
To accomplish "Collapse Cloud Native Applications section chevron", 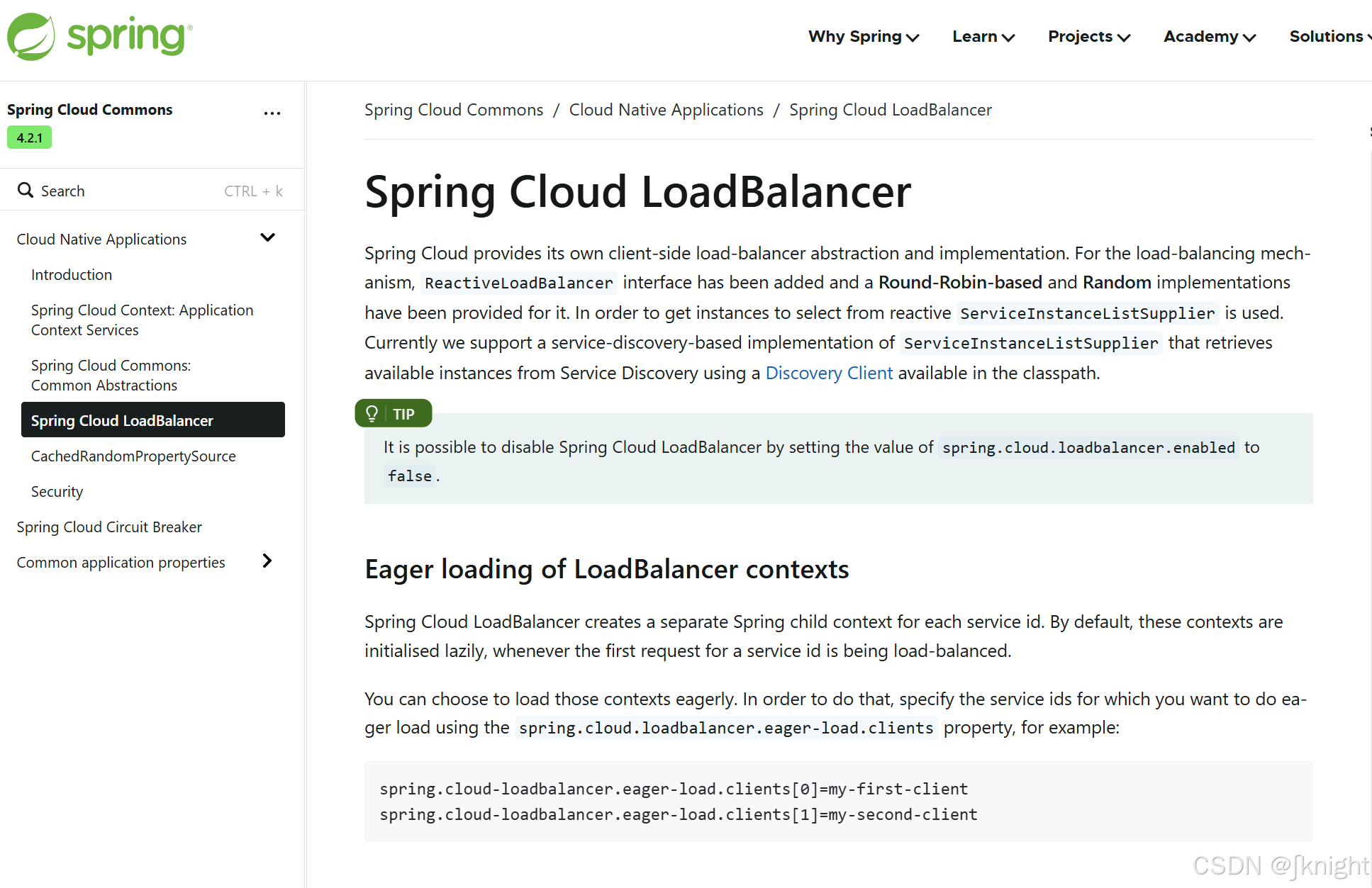I will [x=267, y=237].
